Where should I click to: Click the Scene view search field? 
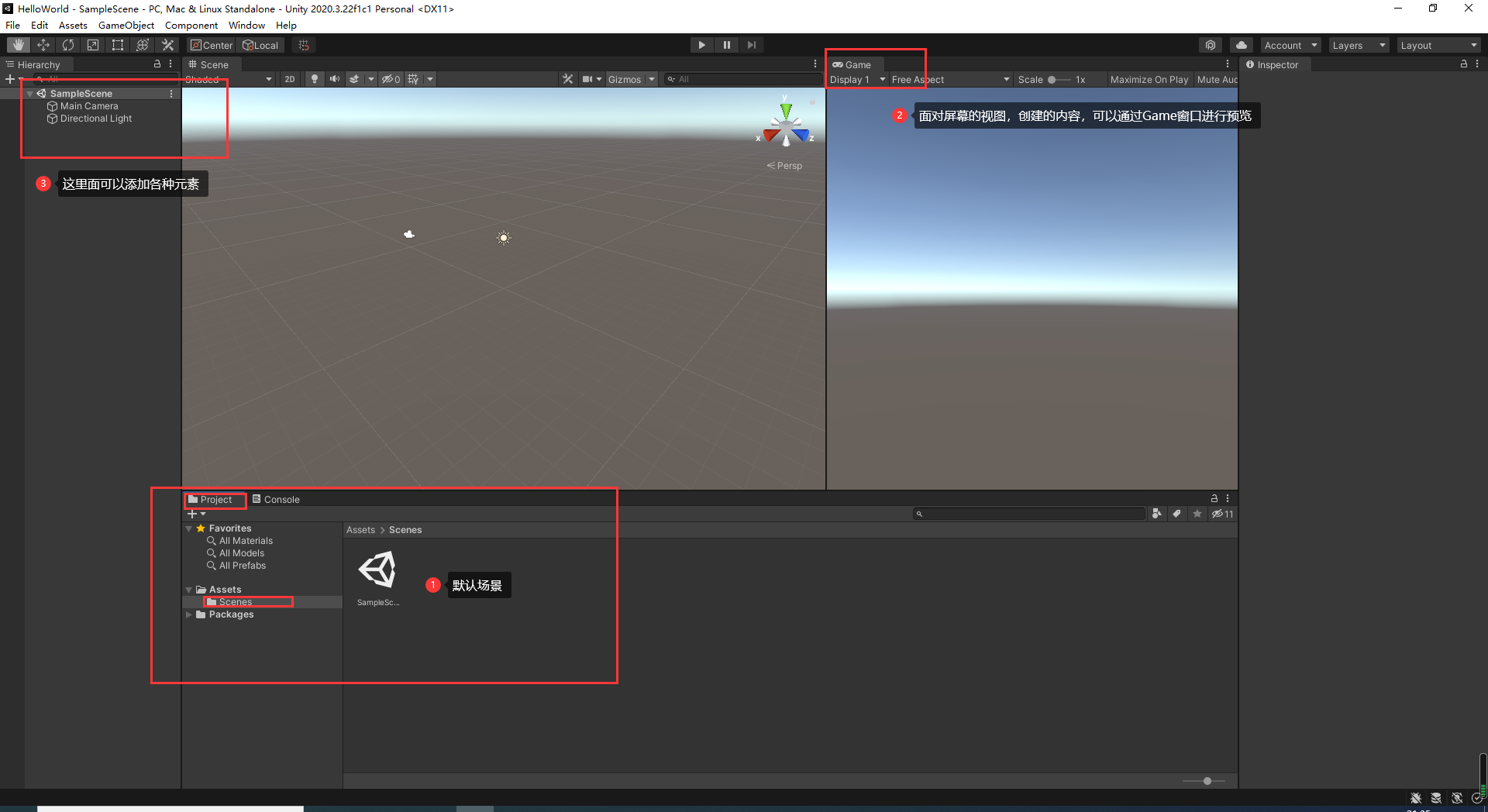[742, 79]
